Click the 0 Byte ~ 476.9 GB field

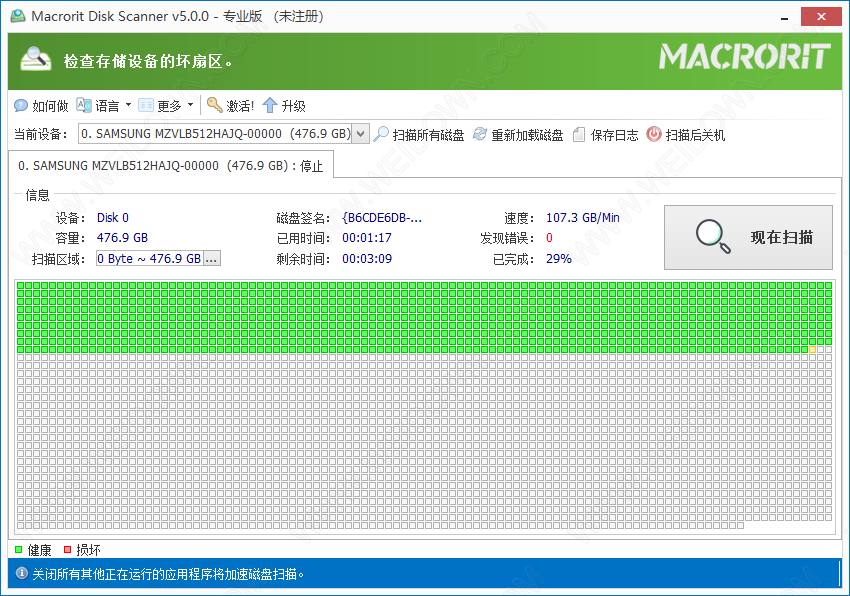point(150,259)
